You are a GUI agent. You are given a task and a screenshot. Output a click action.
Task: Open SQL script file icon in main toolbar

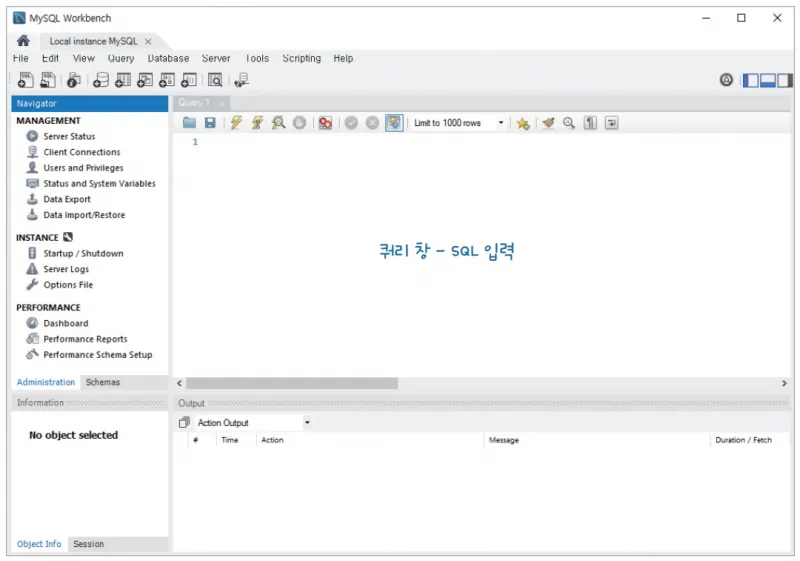(x=47, y=80)
